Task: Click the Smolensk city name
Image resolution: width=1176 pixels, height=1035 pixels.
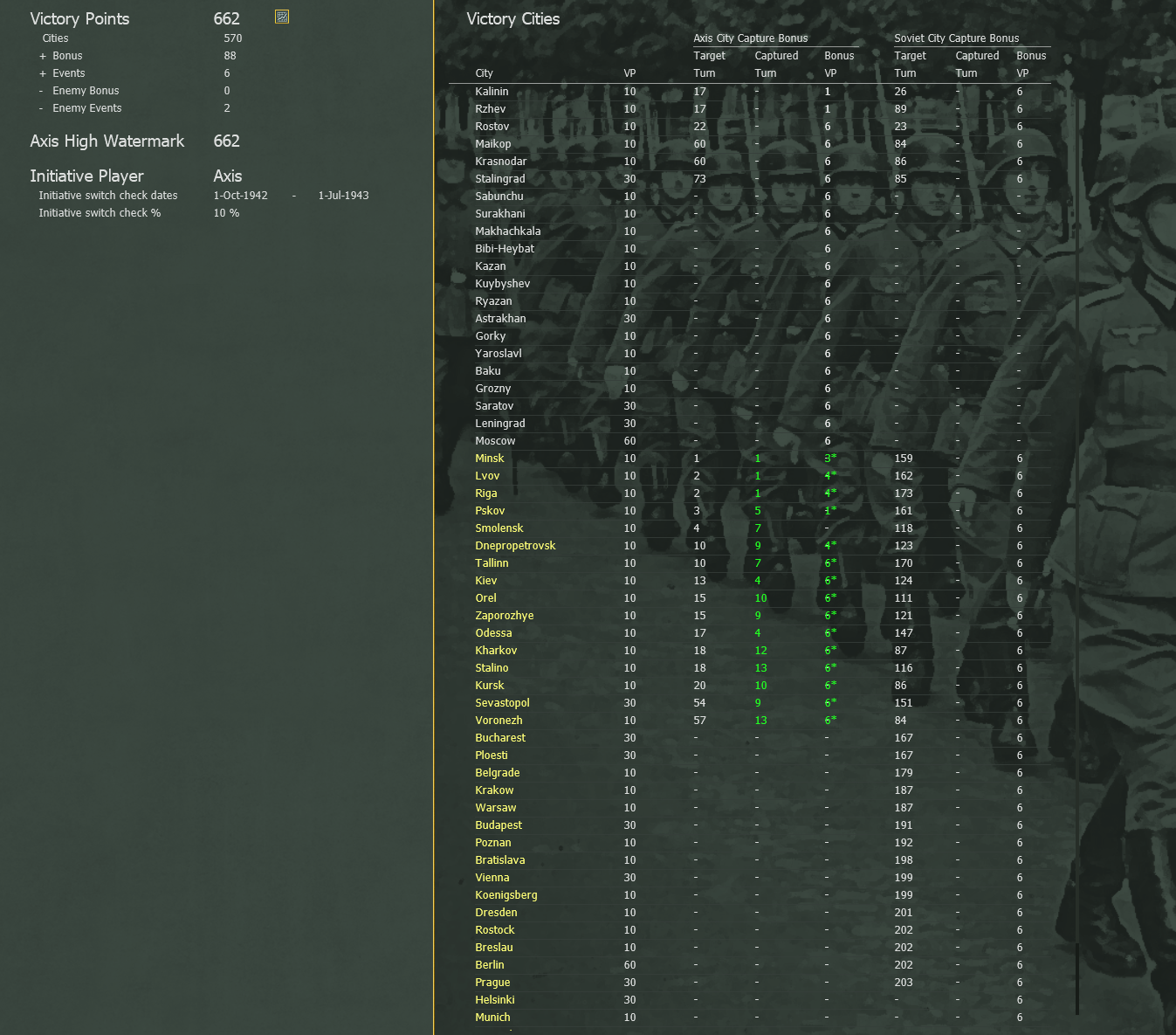Action: (x=499, y=528)
